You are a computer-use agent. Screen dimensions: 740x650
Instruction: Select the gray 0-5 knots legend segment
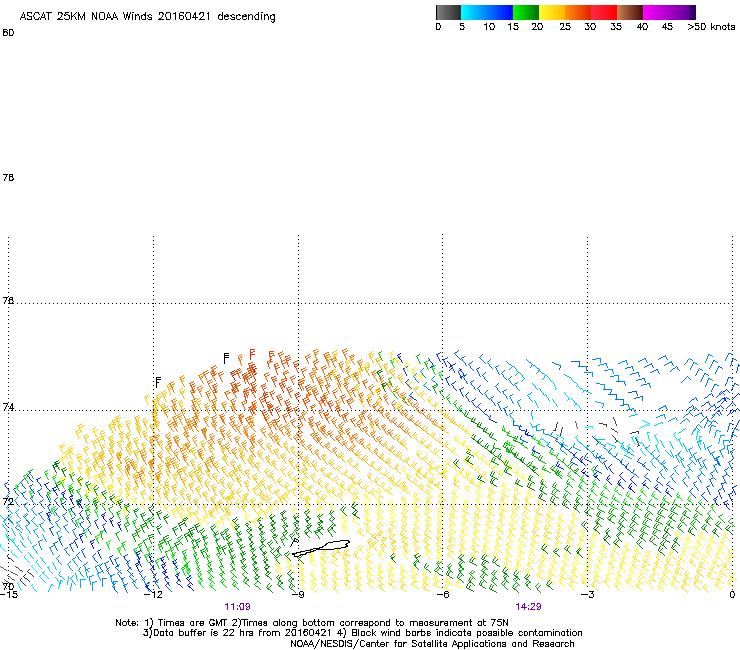[448, 12]
